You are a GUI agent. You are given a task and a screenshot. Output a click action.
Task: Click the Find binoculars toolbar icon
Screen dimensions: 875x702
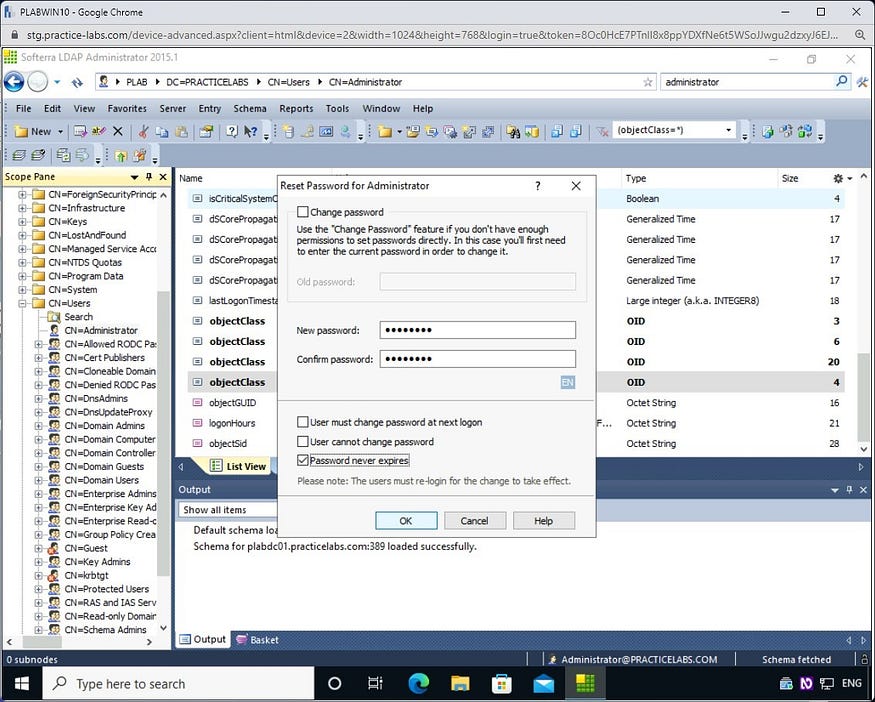coord(513,131)
